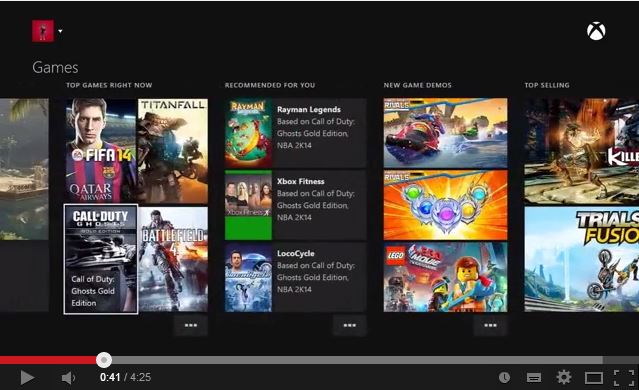Open the Xbox Fitness recommendation
This screenshot has height=390, width=639.
tap(295, 205)
